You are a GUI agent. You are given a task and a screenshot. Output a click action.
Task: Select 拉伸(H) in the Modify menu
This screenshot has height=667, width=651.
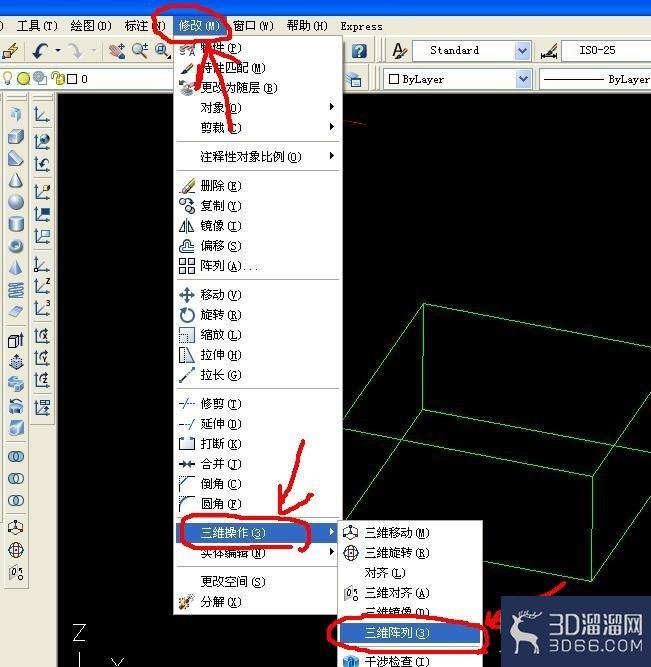(x=259, y=355)
